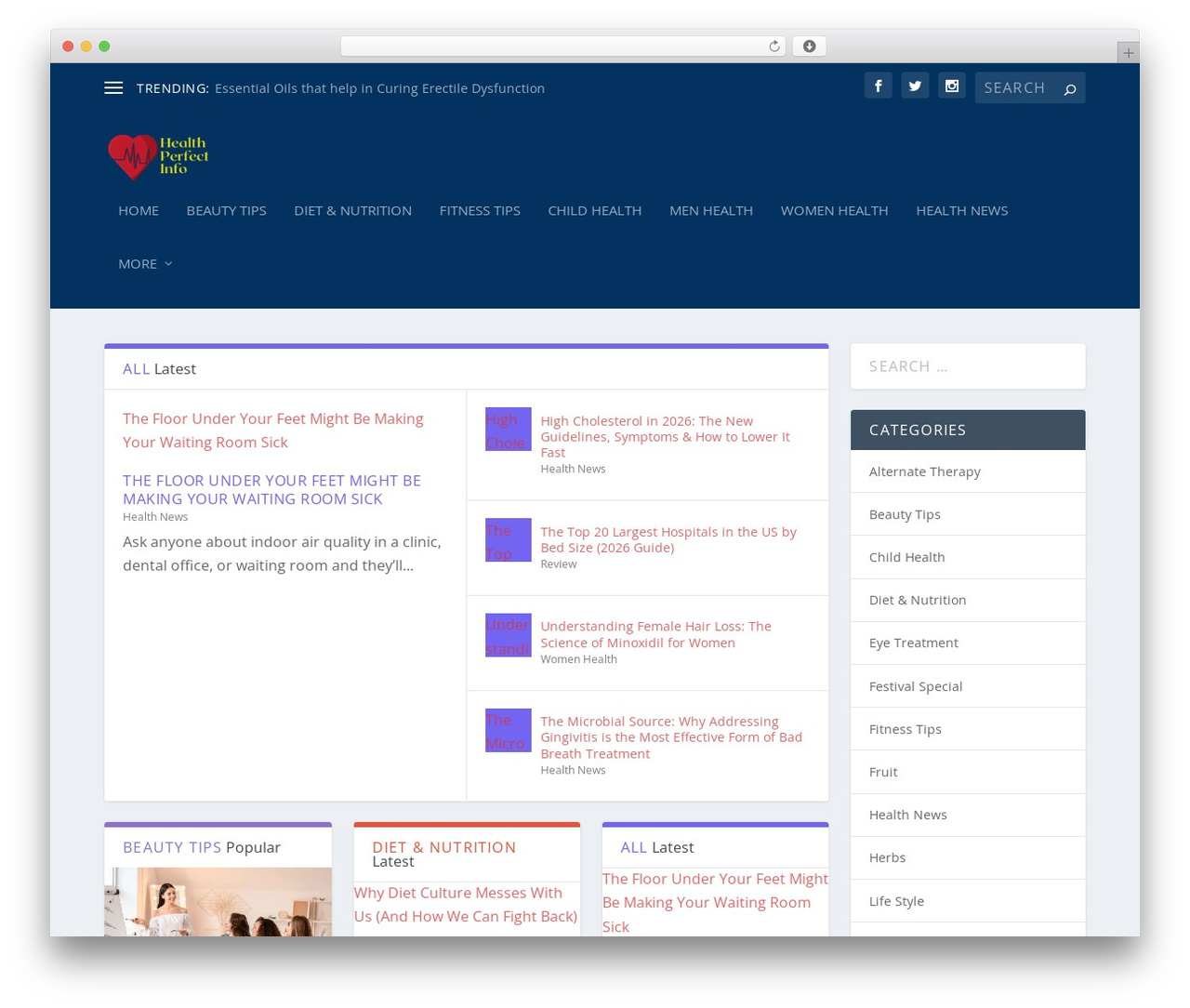
Task: Click the browser address bar
Action: [x=562, y=46]
